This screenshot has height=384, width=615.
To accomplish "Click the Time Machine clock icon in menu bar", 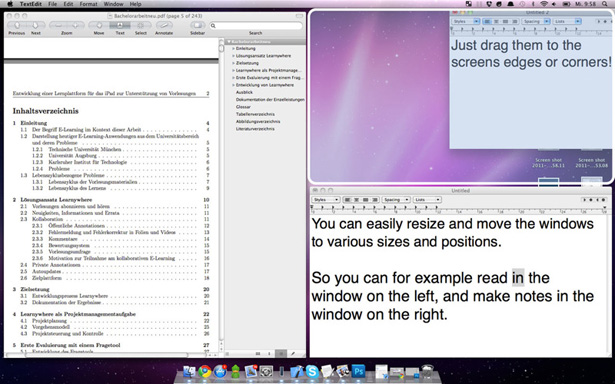I will [522, 4].
